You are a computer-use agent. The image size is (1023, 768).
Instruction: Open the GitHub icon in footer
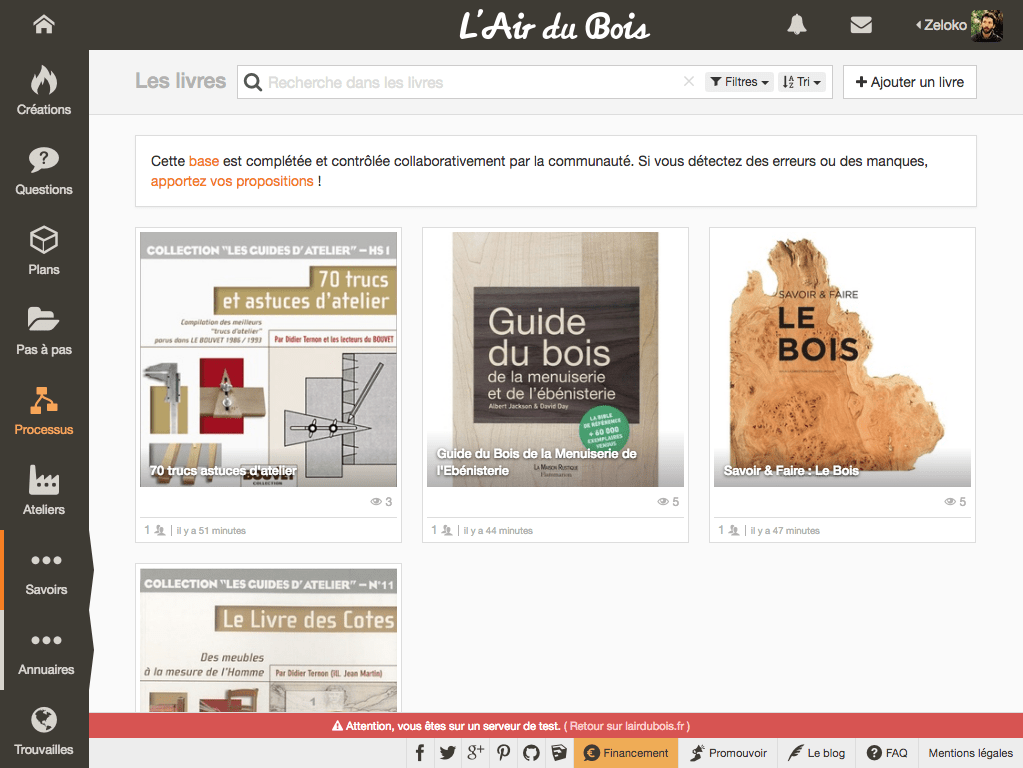(x=531, y=753)
